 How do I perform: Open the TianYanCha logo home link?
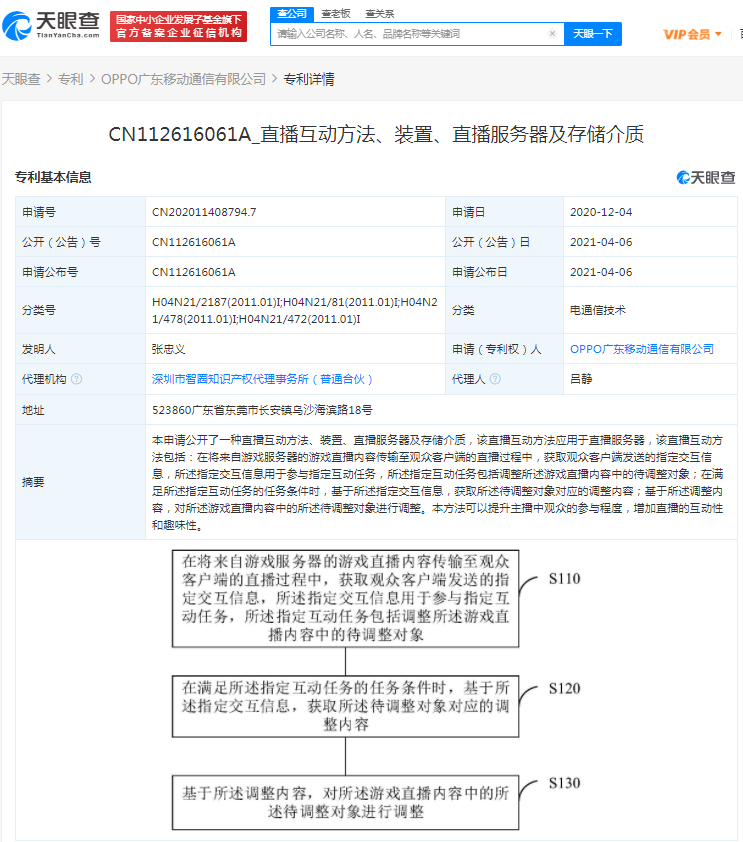point(51,26)
